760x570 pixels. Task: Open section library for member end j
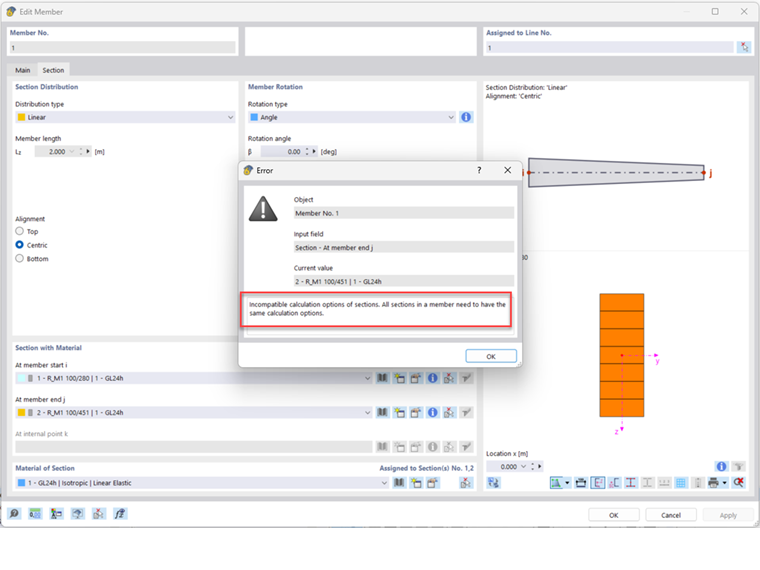(x=382, y=412)
